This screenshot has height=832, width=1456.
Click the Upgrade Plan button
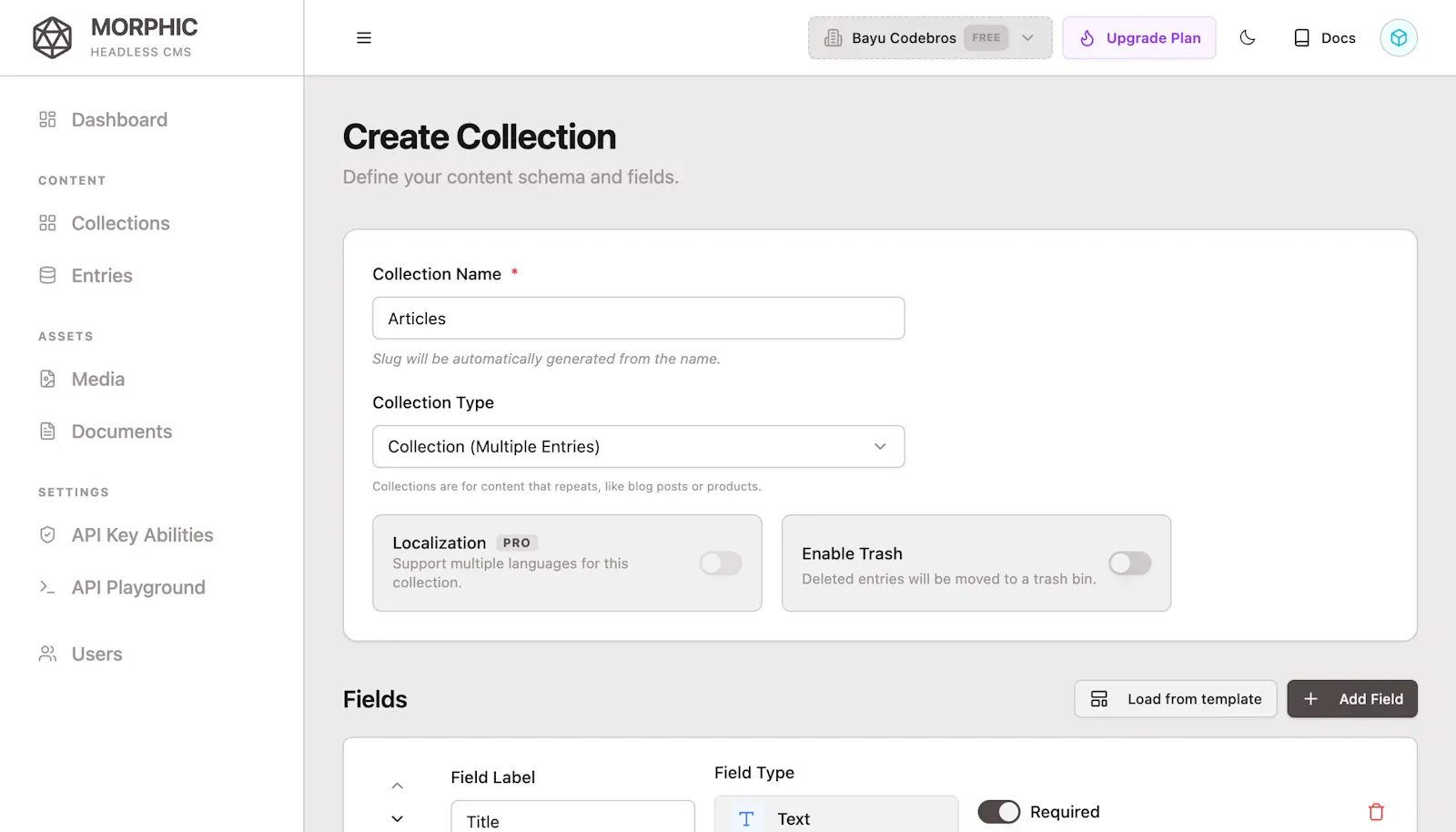pos(1138,37)
